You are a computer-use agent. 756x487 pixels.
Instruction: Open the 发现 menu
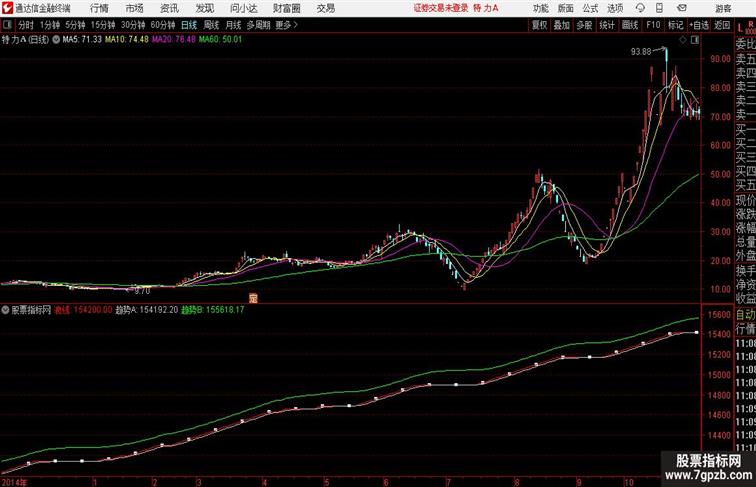(204, 8)
